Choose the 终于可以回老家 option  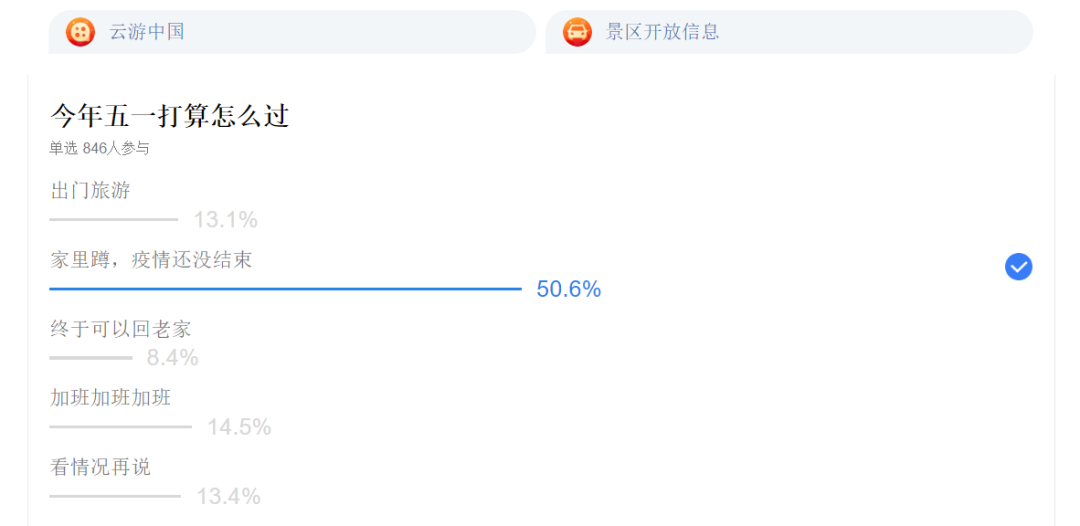(x=121, y=329)
